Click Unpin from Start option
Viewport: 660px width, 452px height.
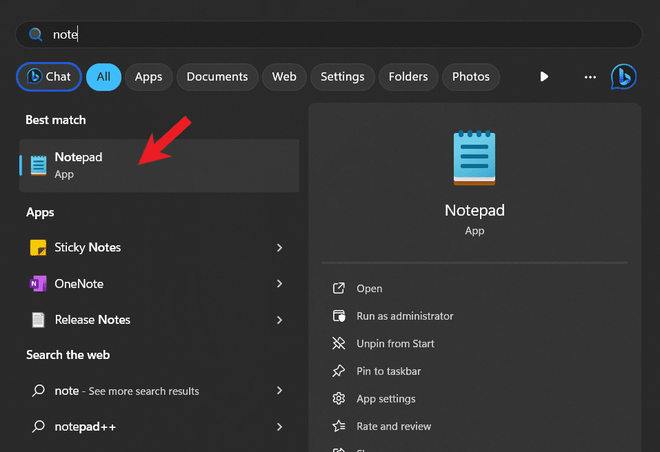tap(395, 344)
